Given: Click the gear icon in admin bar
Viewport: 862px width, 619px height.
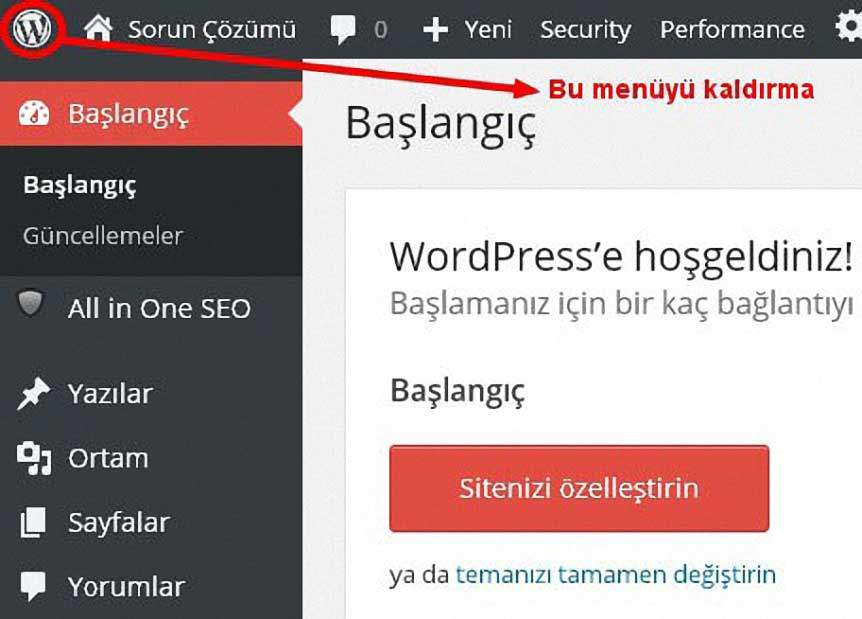Looking at the screenshot, I should (848, 27).
